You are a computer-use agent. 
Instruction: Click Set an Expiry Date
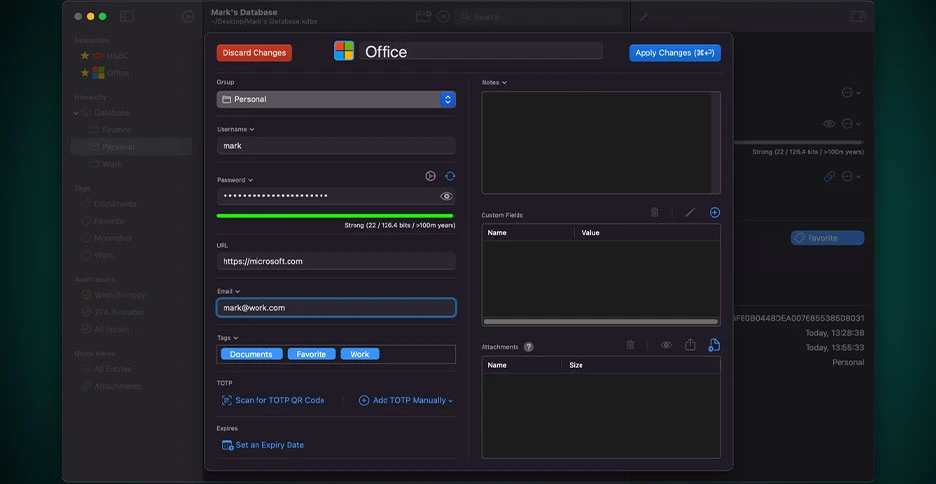coord(263,445)
